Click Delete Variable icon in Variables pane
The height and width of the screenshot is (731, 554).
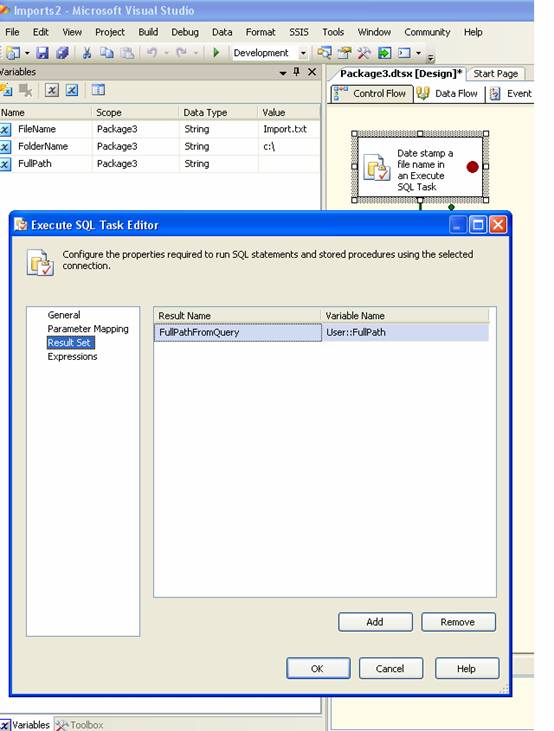click(26, 90)
